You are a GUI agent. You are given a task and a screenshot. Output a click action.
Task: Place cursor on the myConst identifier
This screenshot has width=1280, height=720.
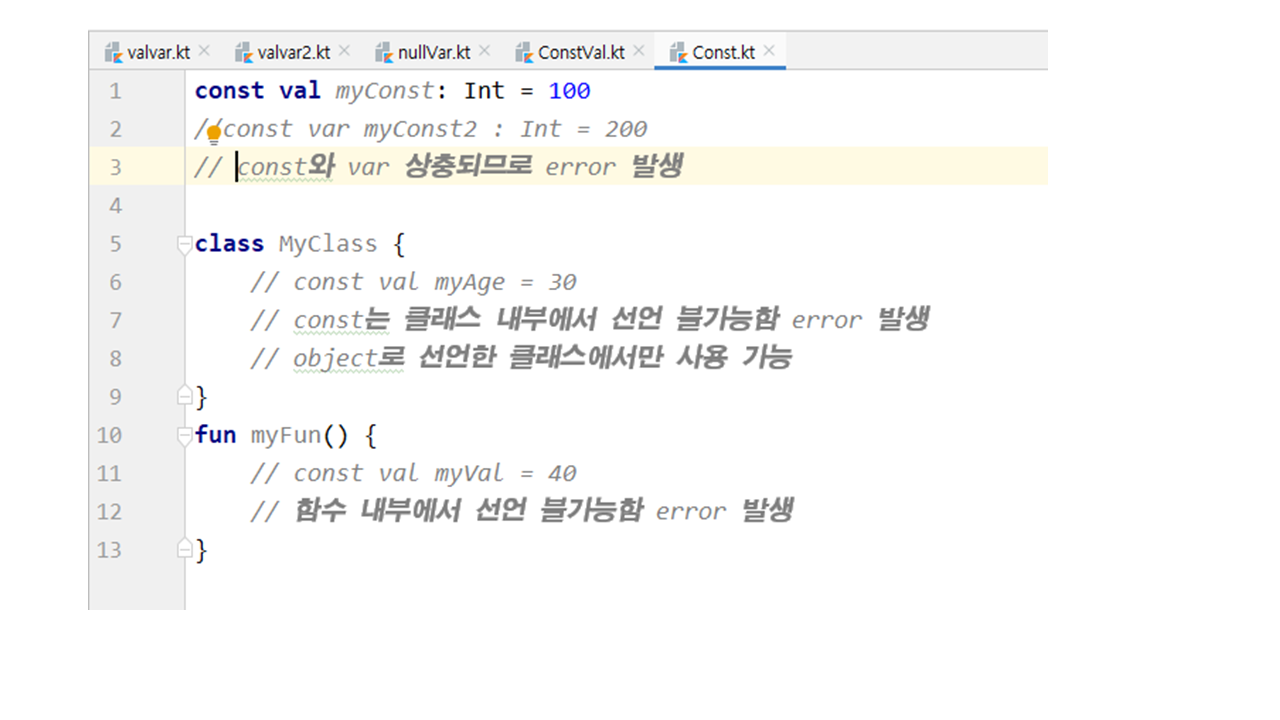coord(384,91)
